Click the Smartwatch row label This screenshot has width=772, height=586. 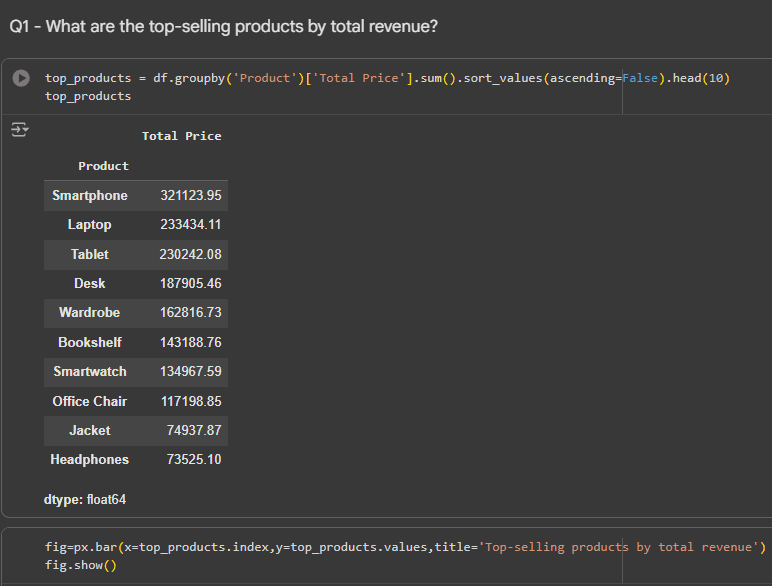[90, 372]
